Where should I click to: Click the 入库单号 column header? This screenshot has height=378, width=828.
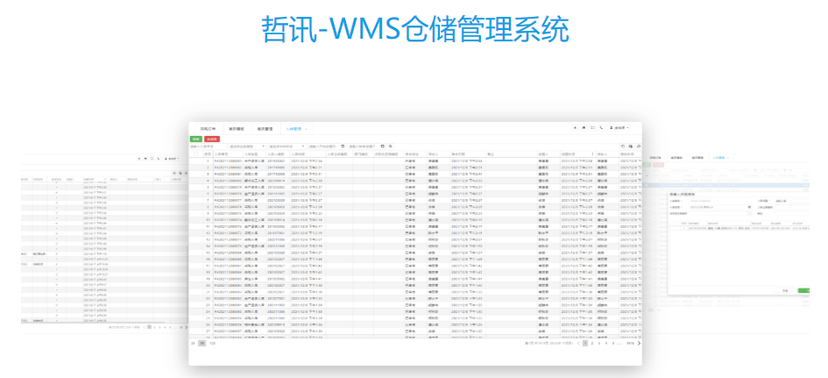pos(228,154)
